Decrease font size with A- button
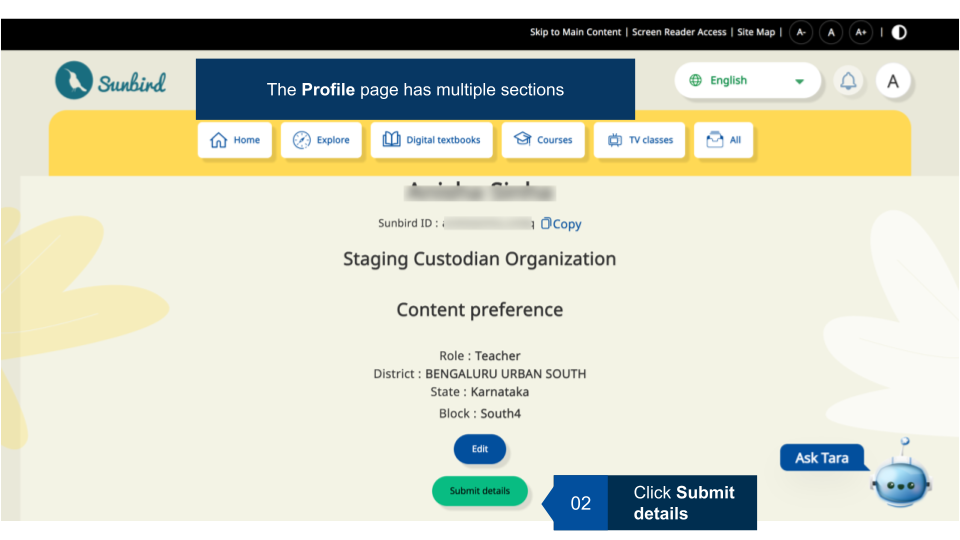The height and width of the screenshot is (540, 960). tap(801, 32)
